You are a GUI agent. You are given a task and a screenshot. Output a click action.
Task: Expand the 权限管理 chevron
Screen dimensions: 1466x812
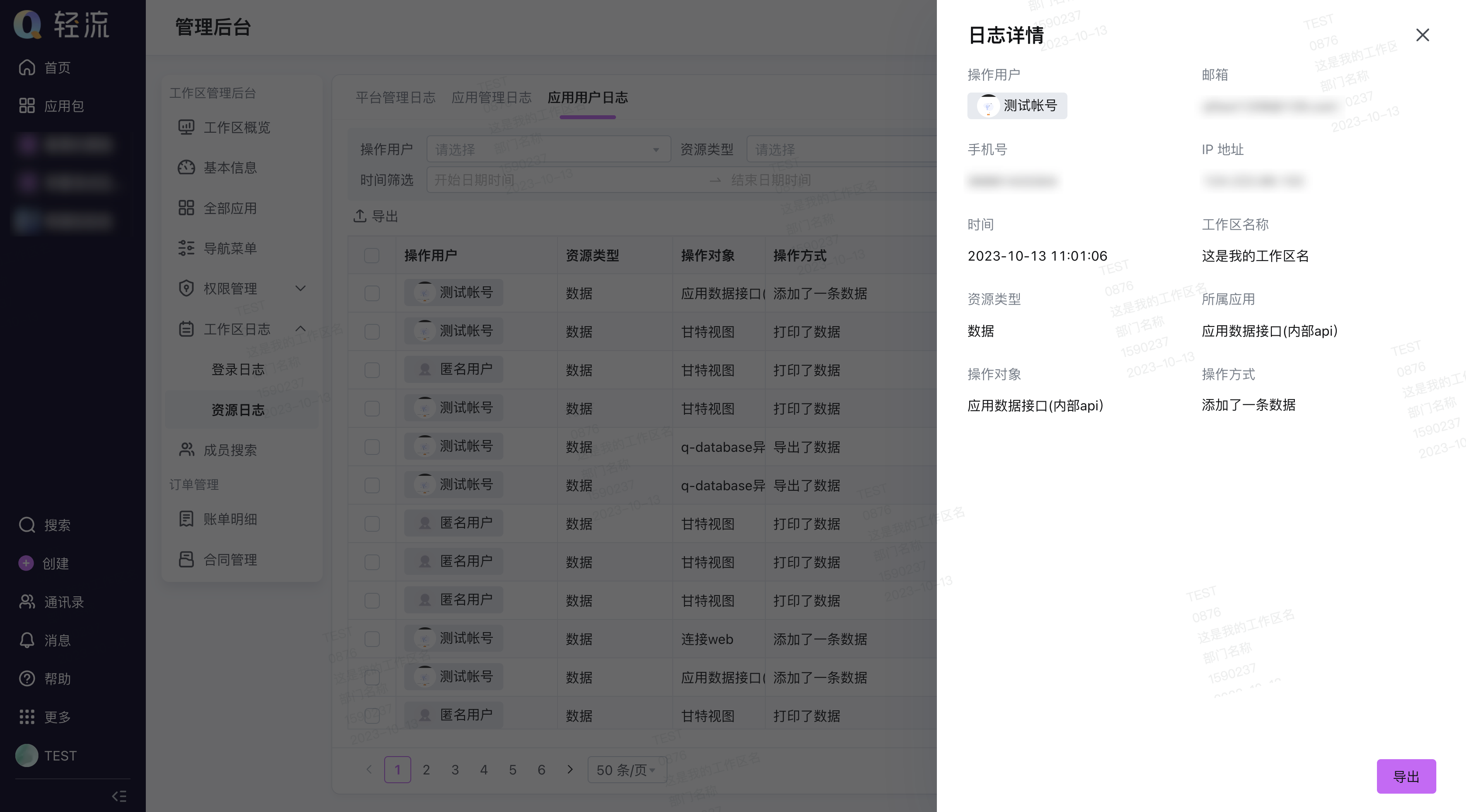tap(300, 289)
